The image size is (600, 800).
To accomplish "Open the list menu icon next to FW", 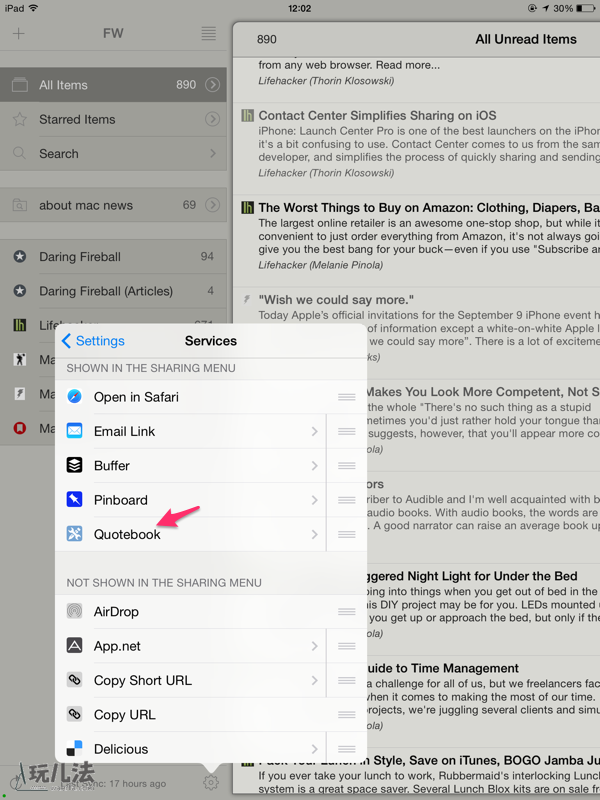I will [x=208, y=34].
